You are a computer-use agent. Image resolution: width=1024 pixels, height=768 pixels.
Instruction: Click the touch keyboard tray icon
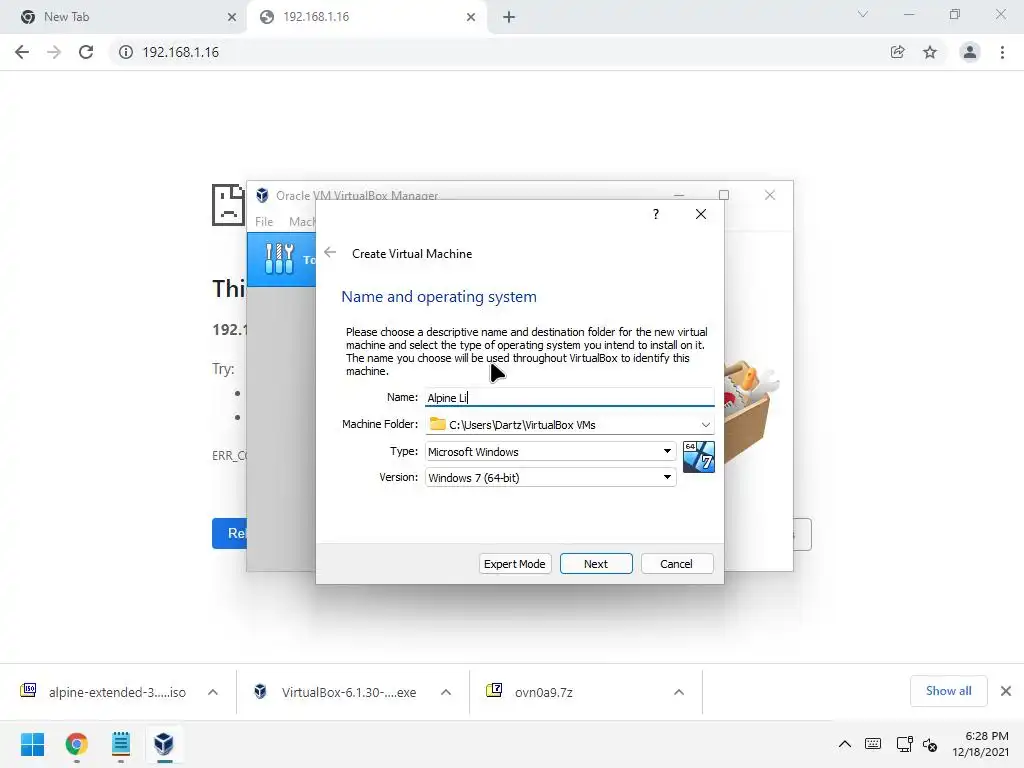873,744
